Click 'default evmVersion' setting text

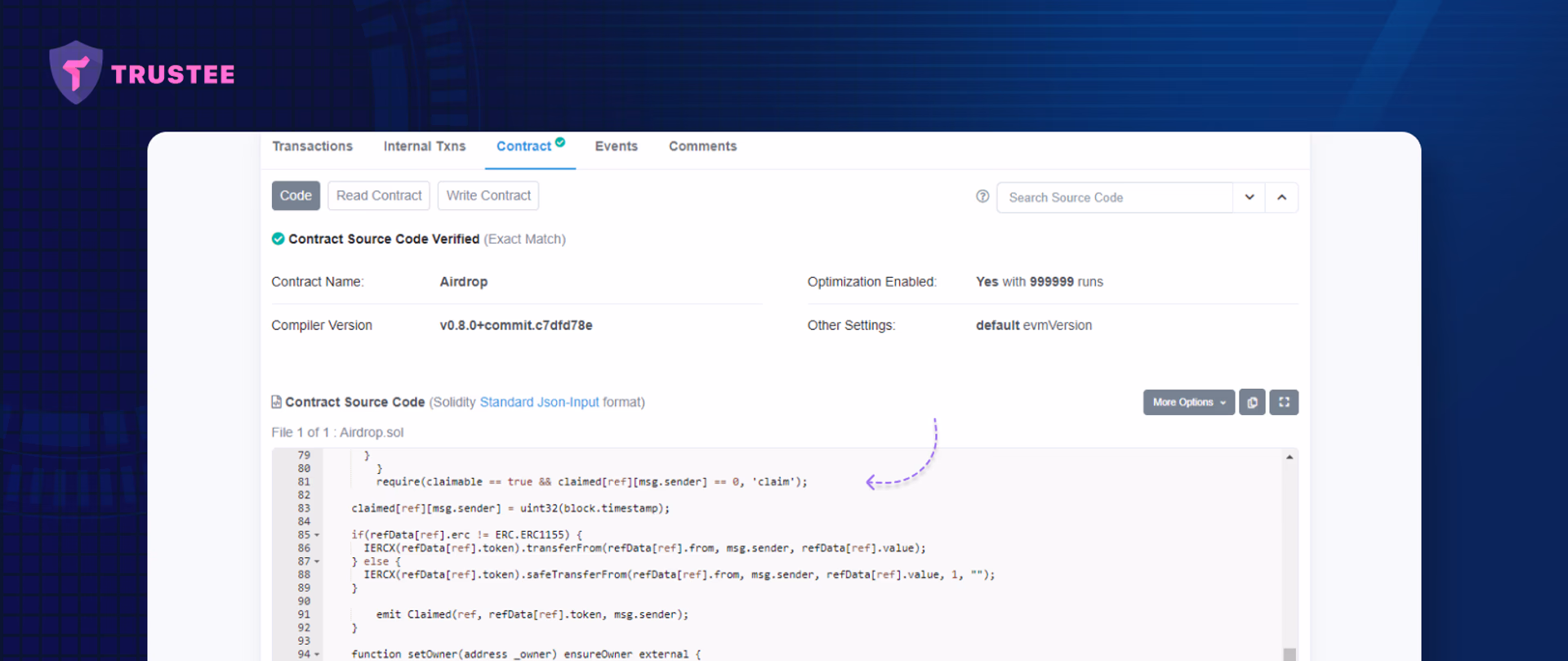pos(1034,325)
